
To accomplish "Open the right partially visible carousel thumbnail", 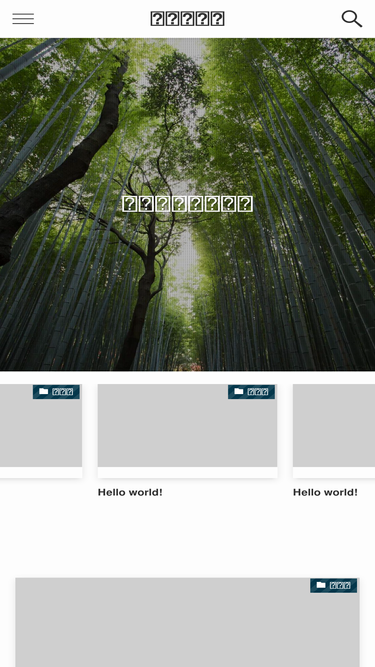I will click(334, 425).
